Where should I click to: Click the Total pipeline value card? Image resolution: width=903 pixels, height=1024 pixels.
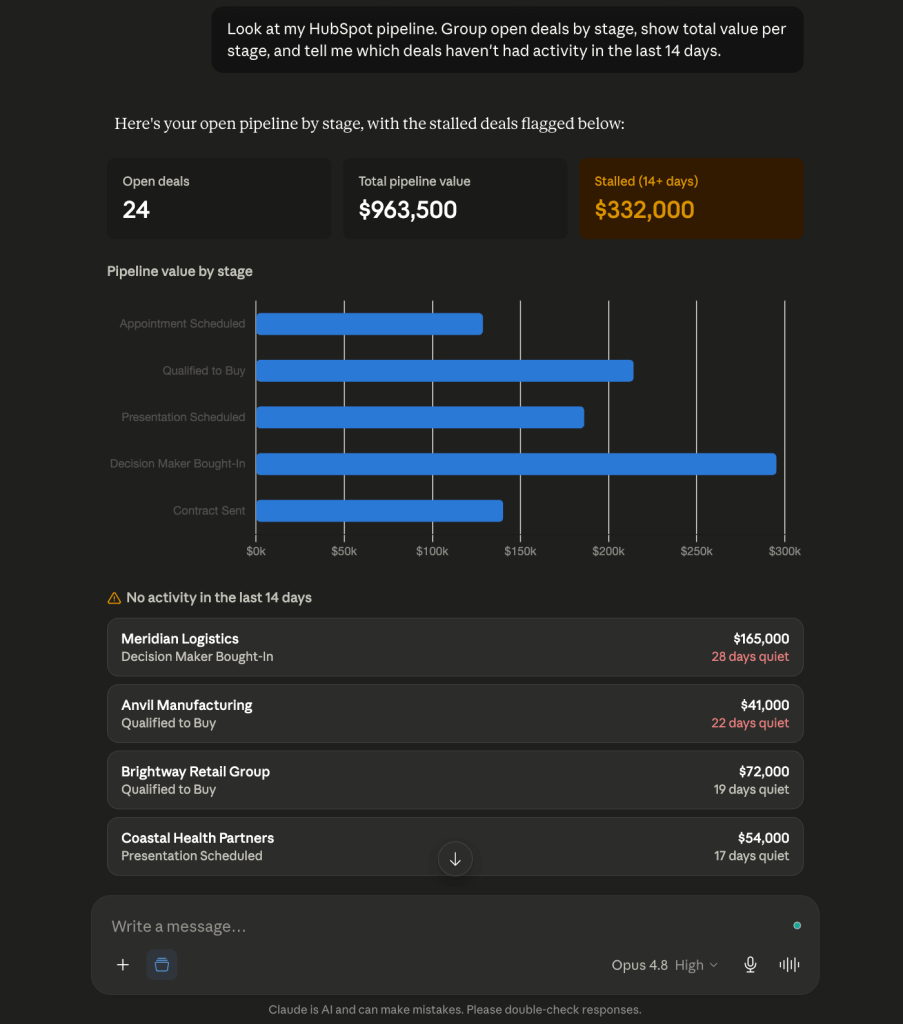[455, 199]
